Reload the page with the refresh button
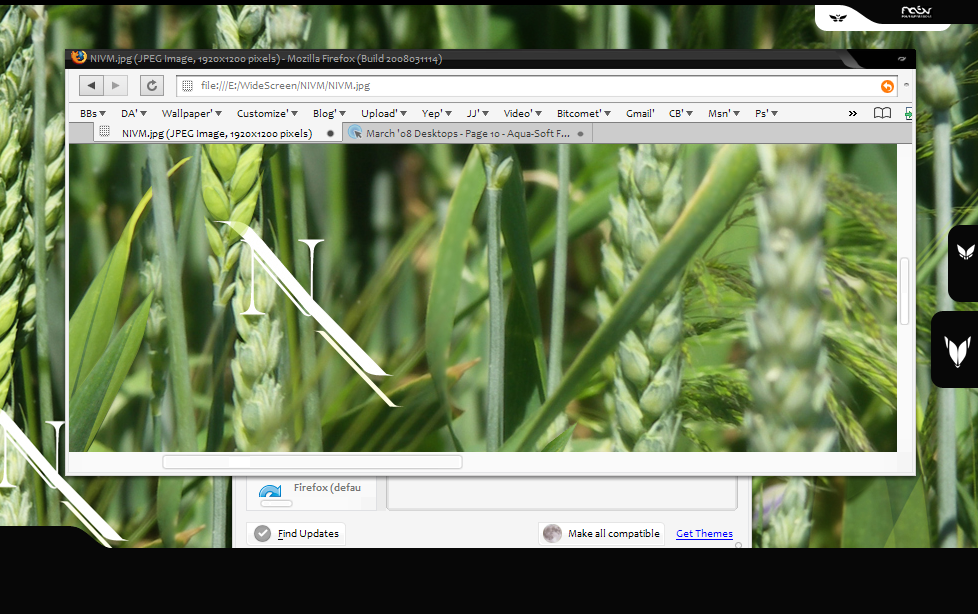The height and width of the screenshot is (614, 978). (152, 85)
